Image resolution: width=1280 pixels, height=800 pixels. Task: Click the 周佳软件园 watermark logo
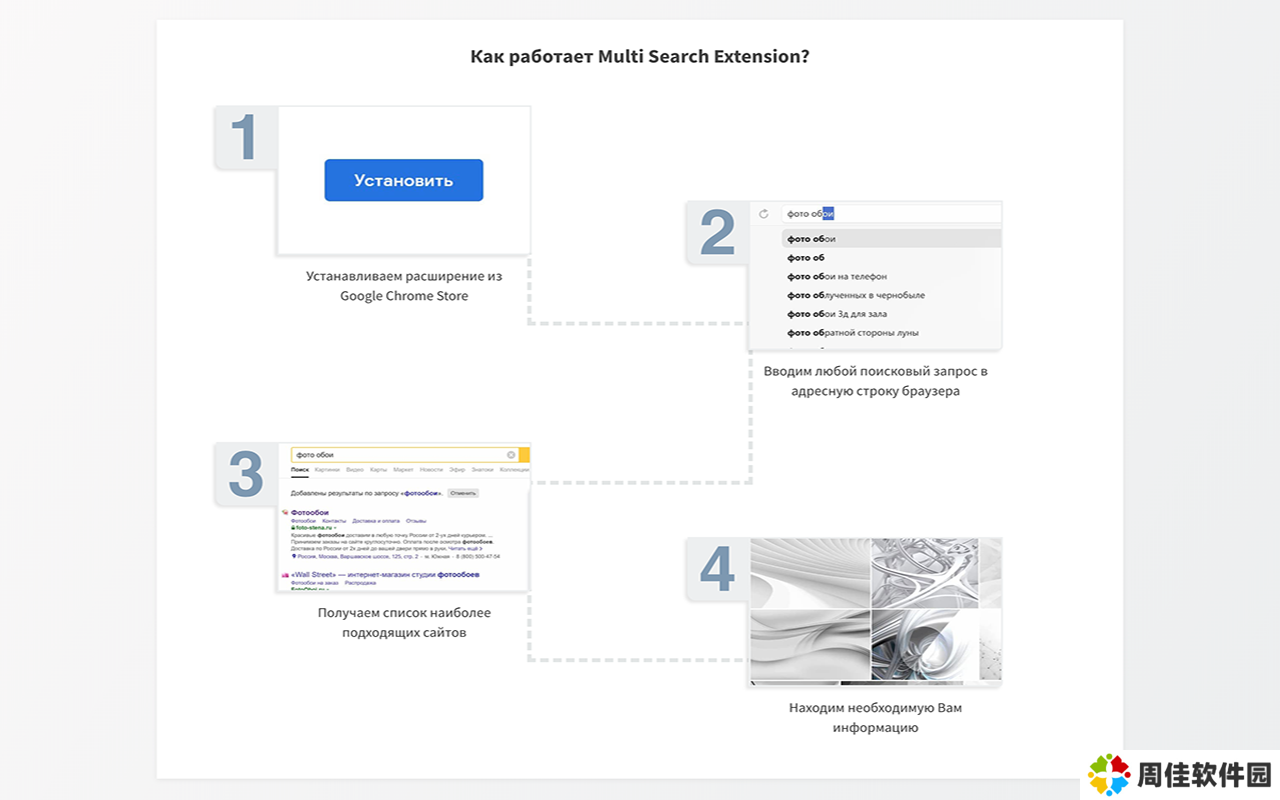[1180, 774]
